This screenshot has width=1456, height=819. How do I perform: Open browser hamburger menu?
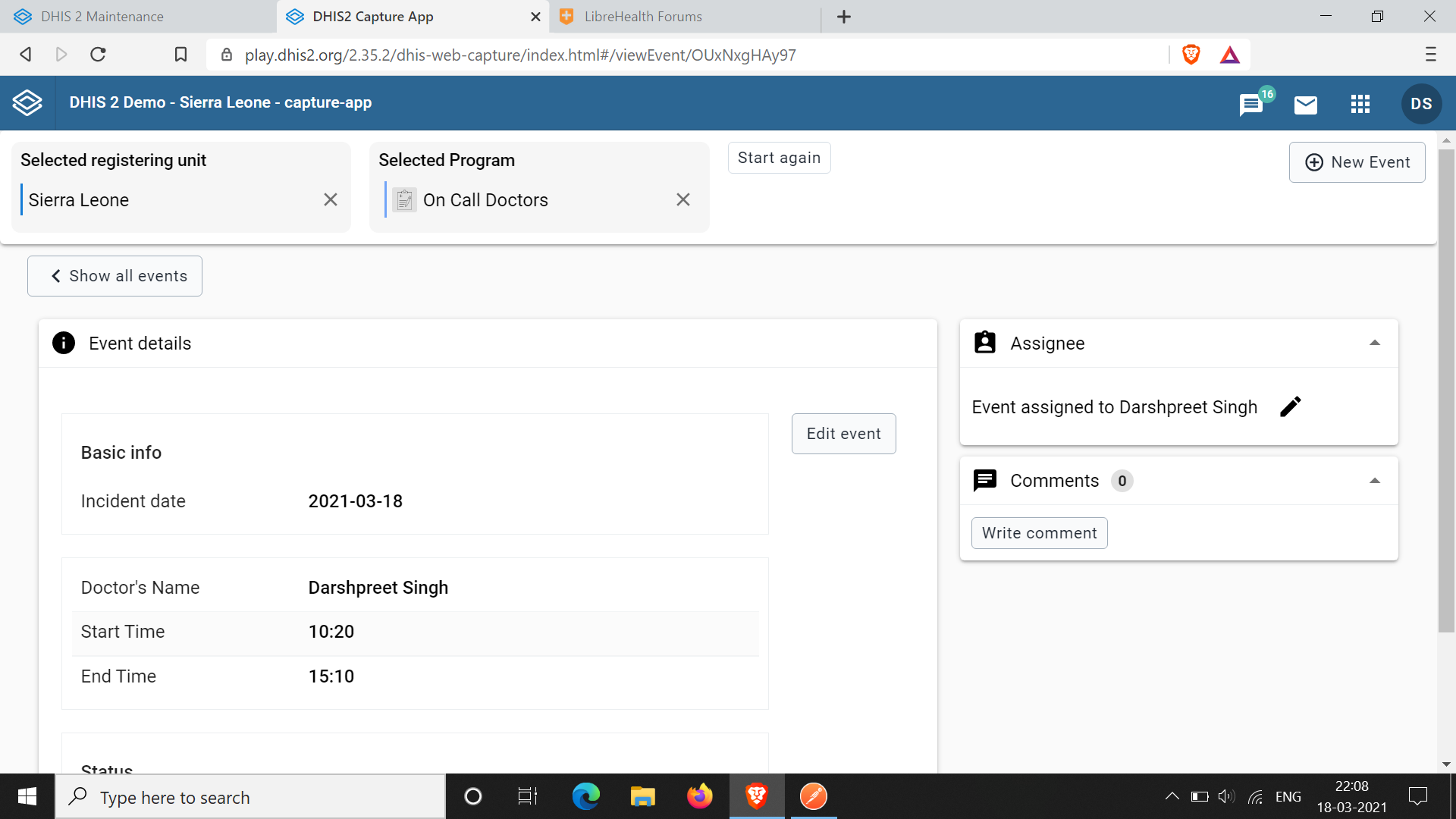point(1430,55)
